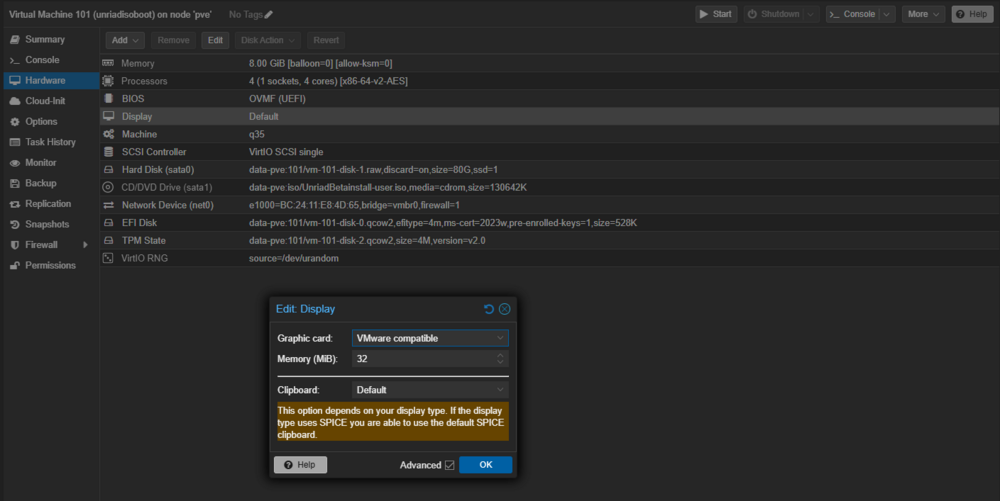Click the top-right Help button

pyautogui.click(x=973, y=14)
